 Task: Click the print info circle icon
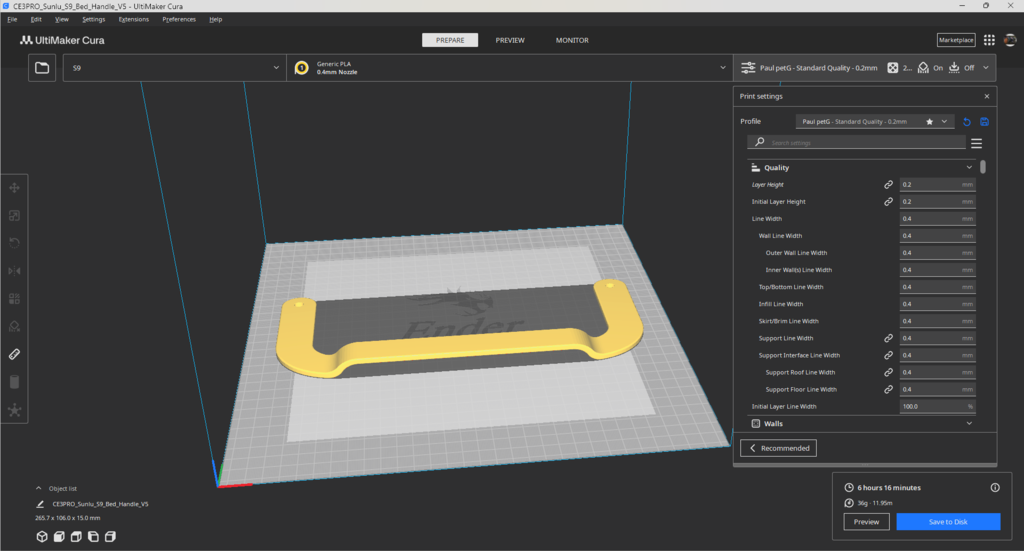(x=995, y=488)
